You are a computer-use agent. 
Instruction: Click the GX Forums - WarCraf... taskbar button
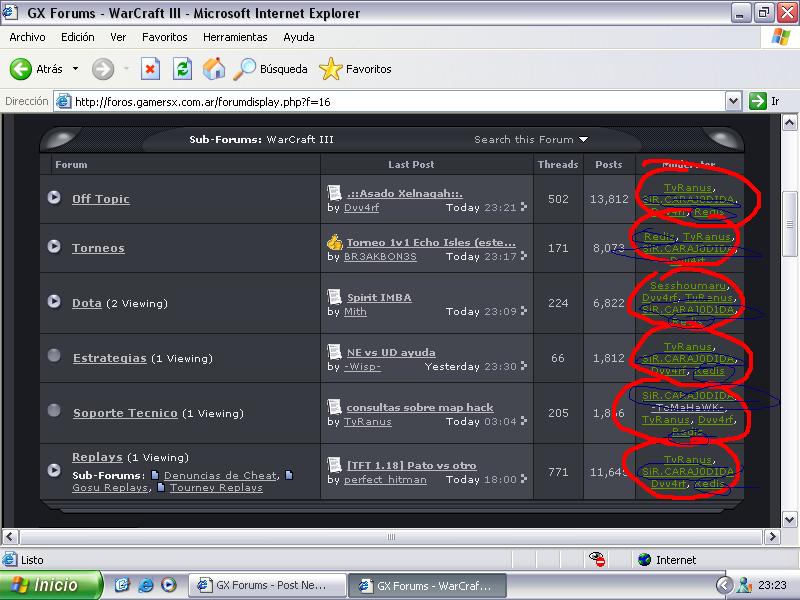pos(428,586)
